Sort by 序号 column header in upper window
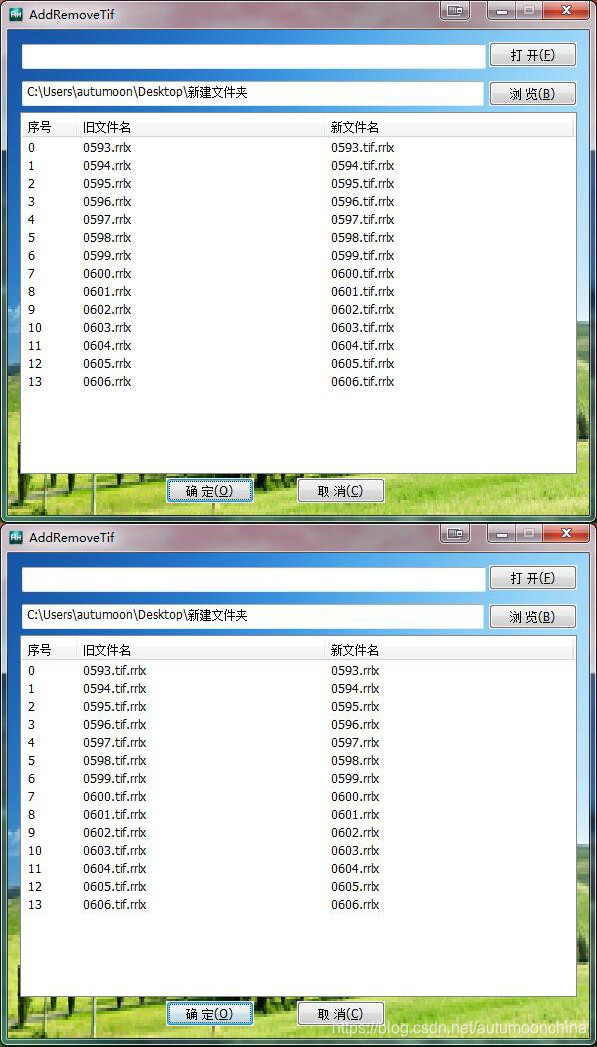The image size is (597, 1047). point(49,127)
